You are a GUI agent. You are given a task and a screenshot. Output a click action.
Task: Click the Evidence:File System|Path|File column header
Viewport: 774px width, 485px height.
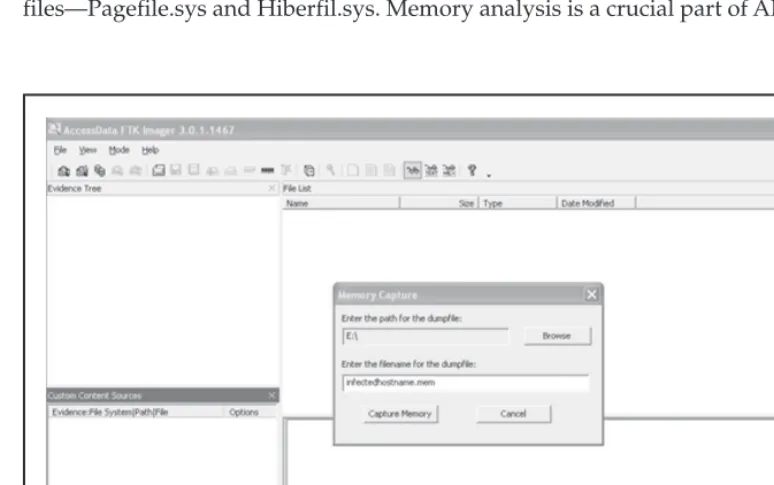point(136,412)
